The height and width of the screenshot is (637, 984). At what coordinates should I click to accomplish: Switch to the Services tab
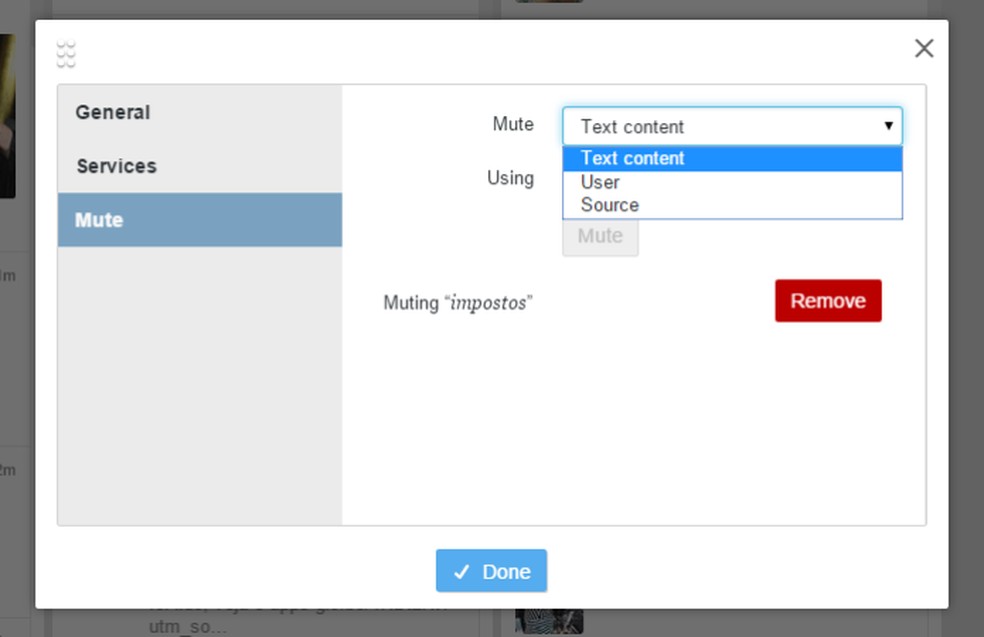[x=116, y=166]
